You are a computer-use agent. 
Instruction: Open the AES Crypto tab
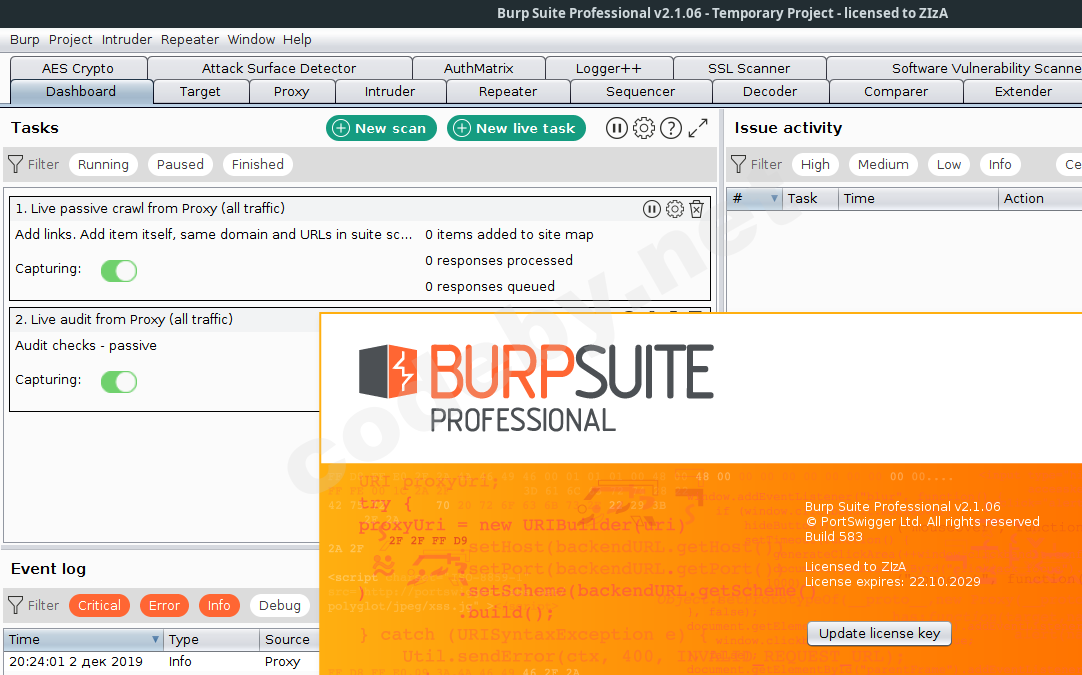[x=78, y=68]
